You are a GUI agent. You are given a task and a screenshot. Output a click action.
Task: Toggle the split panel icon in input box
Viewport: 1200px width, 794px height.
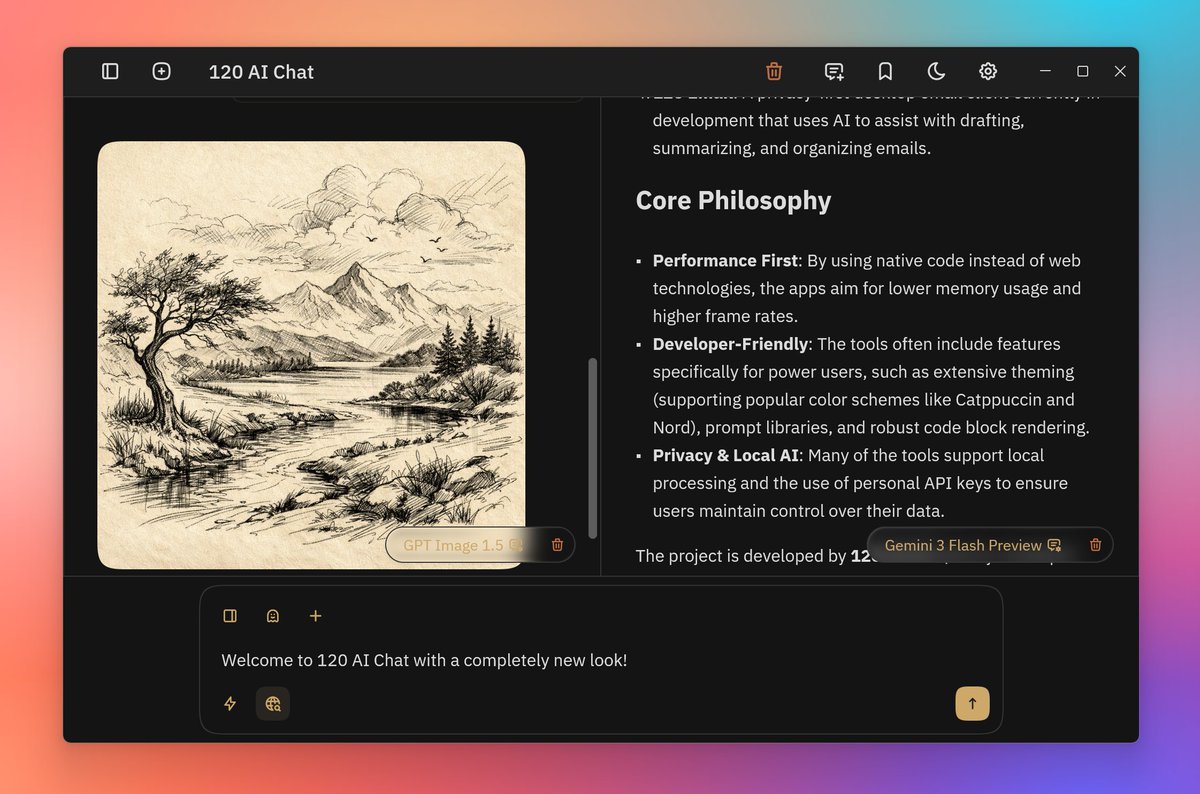point(230,616)
